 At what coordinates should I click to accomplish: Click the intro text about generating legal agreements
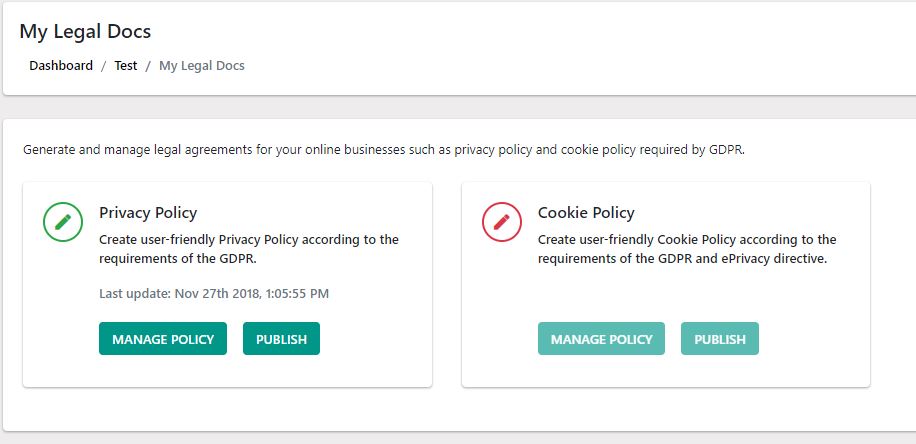click(384, 150)
